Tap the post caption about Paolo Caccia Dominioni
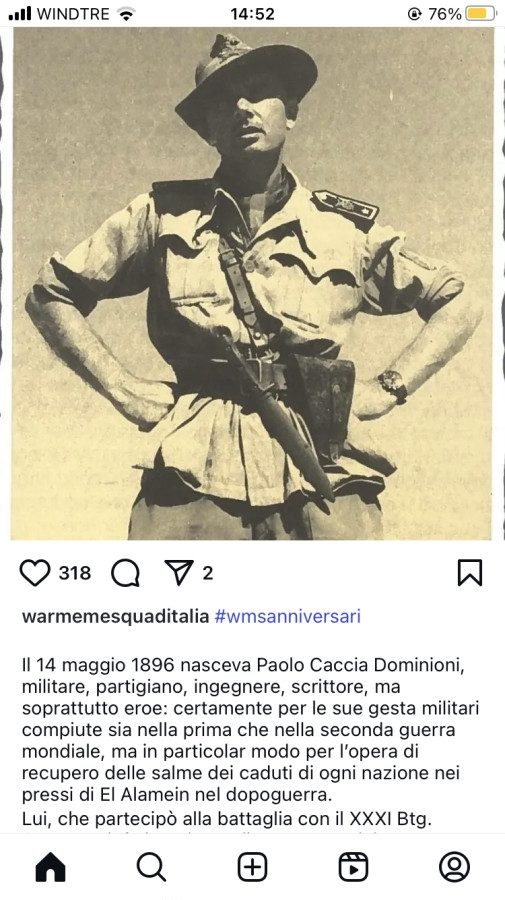 tap(251, 741)
